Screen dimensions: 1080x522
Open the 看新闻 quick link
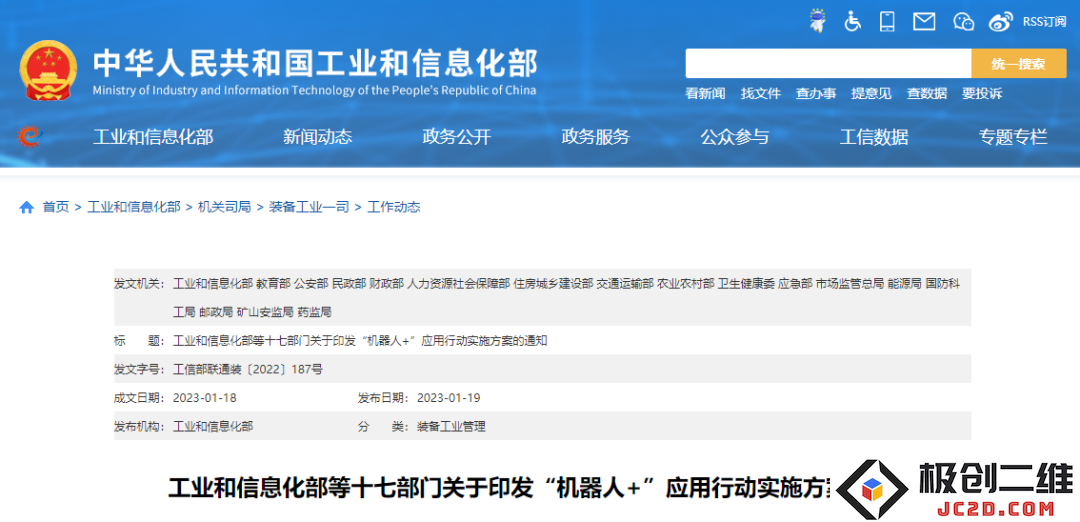[705, 94]
